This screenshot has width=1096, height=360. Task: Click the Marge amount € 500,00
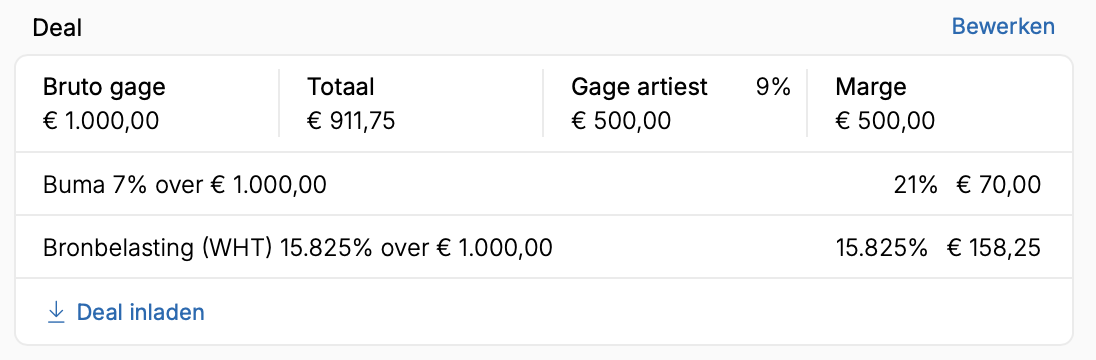tap(885, 121)
